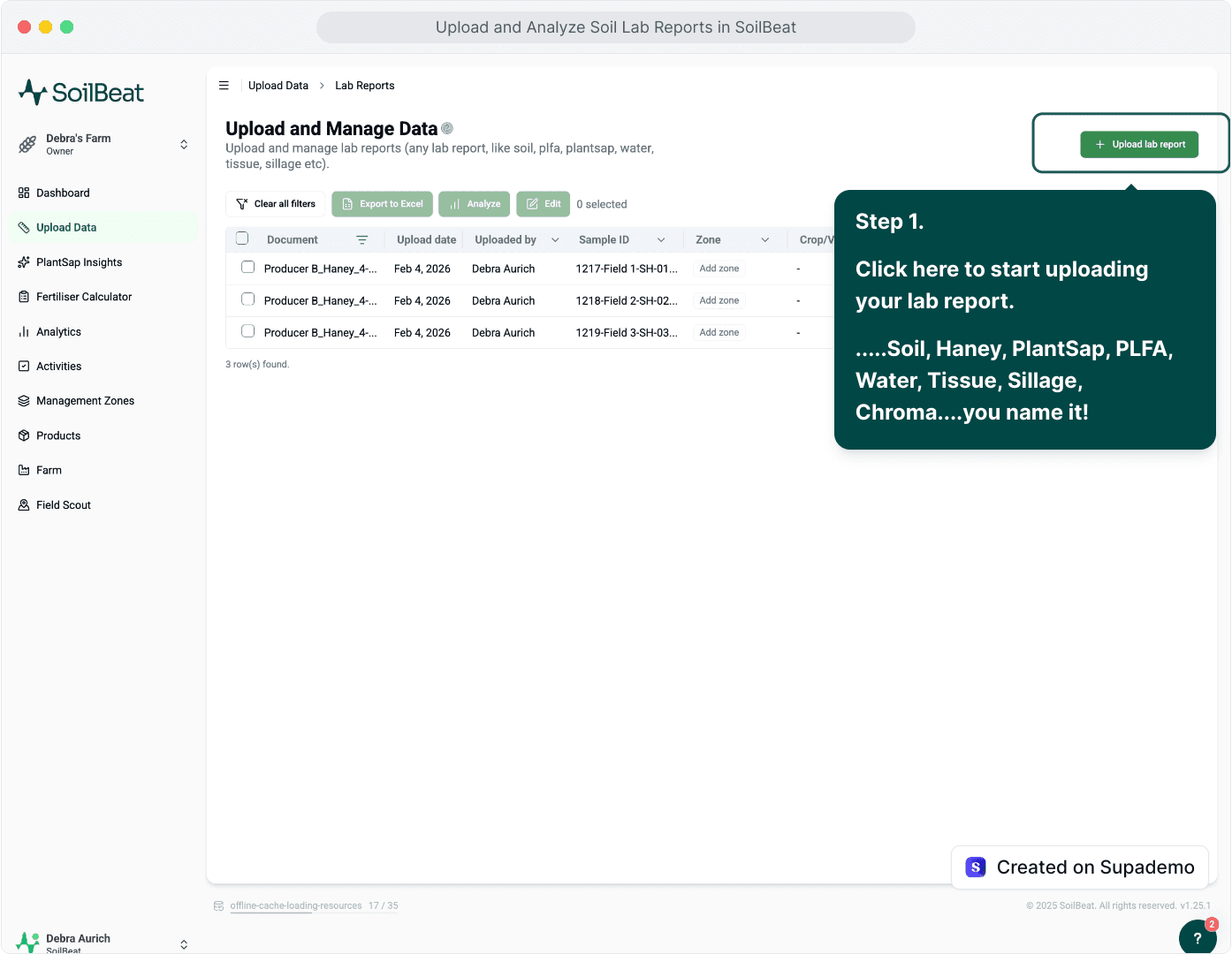Open PlantSap Insights
This screenshot has width=1232, height=954.
[103, 262]
